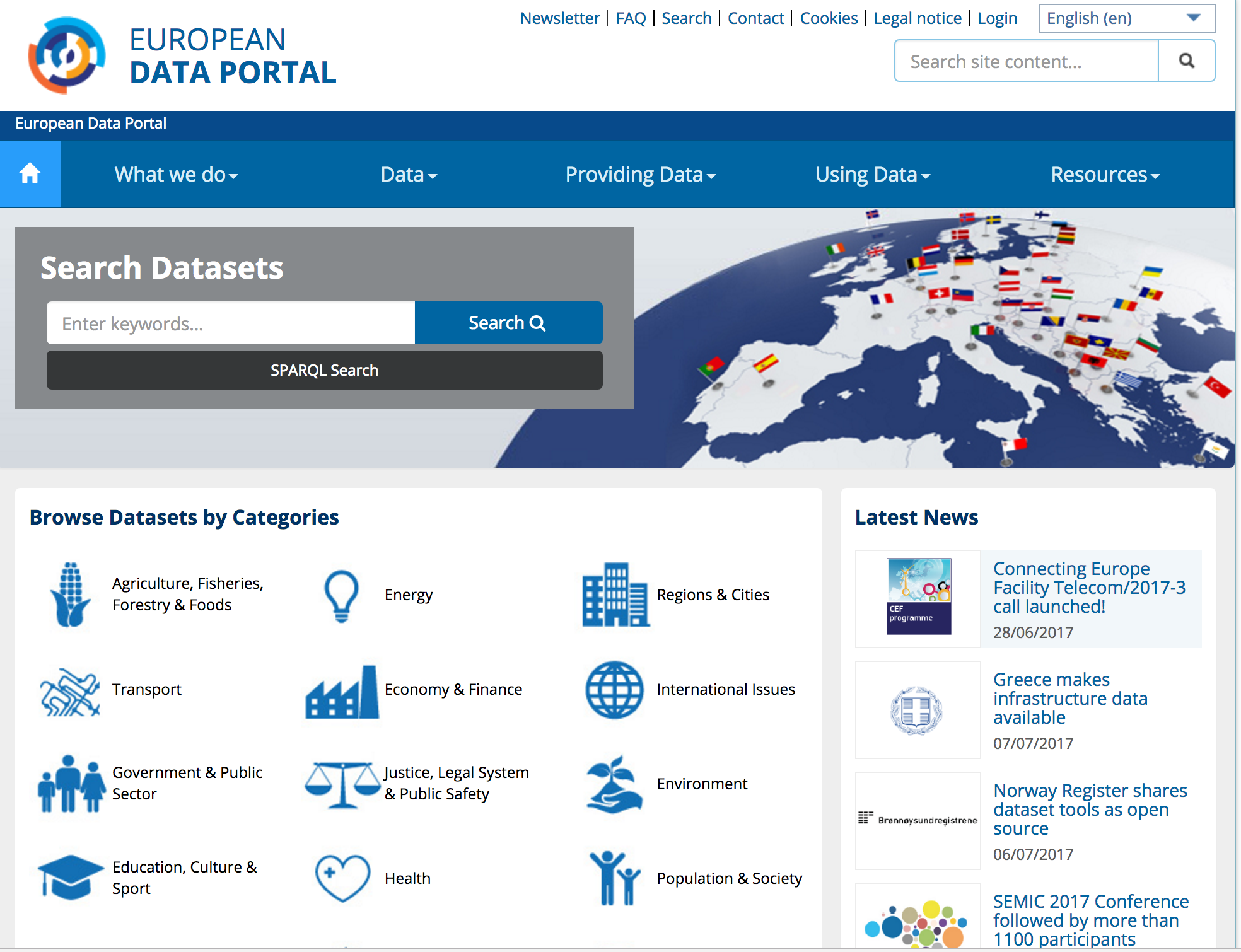1241x952 pixels.
Task: Open the Data menu item
Action: (409, 175)
